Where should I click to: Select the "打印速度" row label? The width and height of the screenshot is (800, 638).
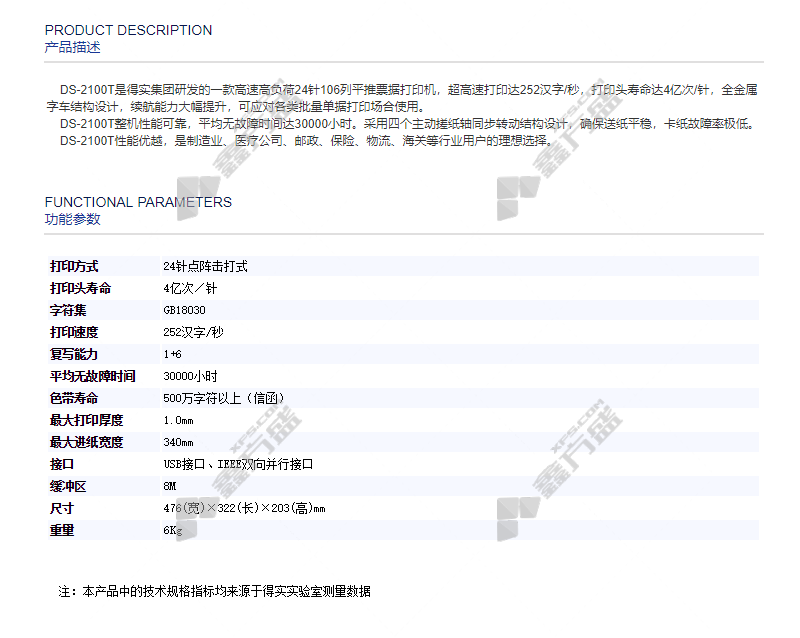pos(74,332)
